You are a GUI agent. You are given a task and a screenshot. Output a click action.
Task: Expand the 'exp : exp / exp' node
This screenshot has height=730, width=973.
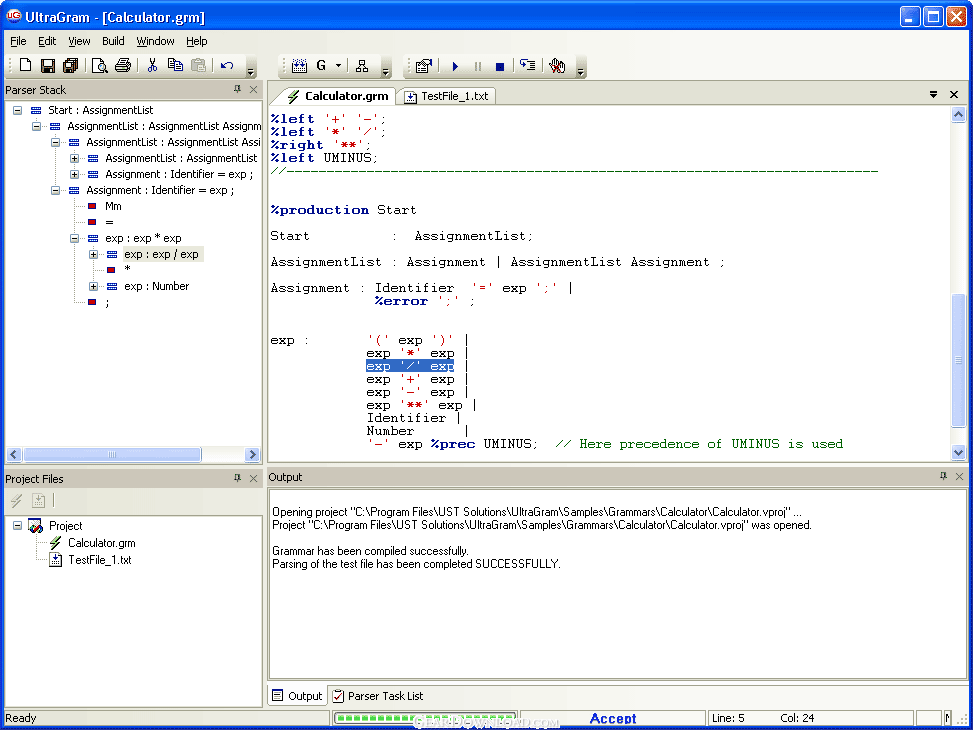coord(93,255)
